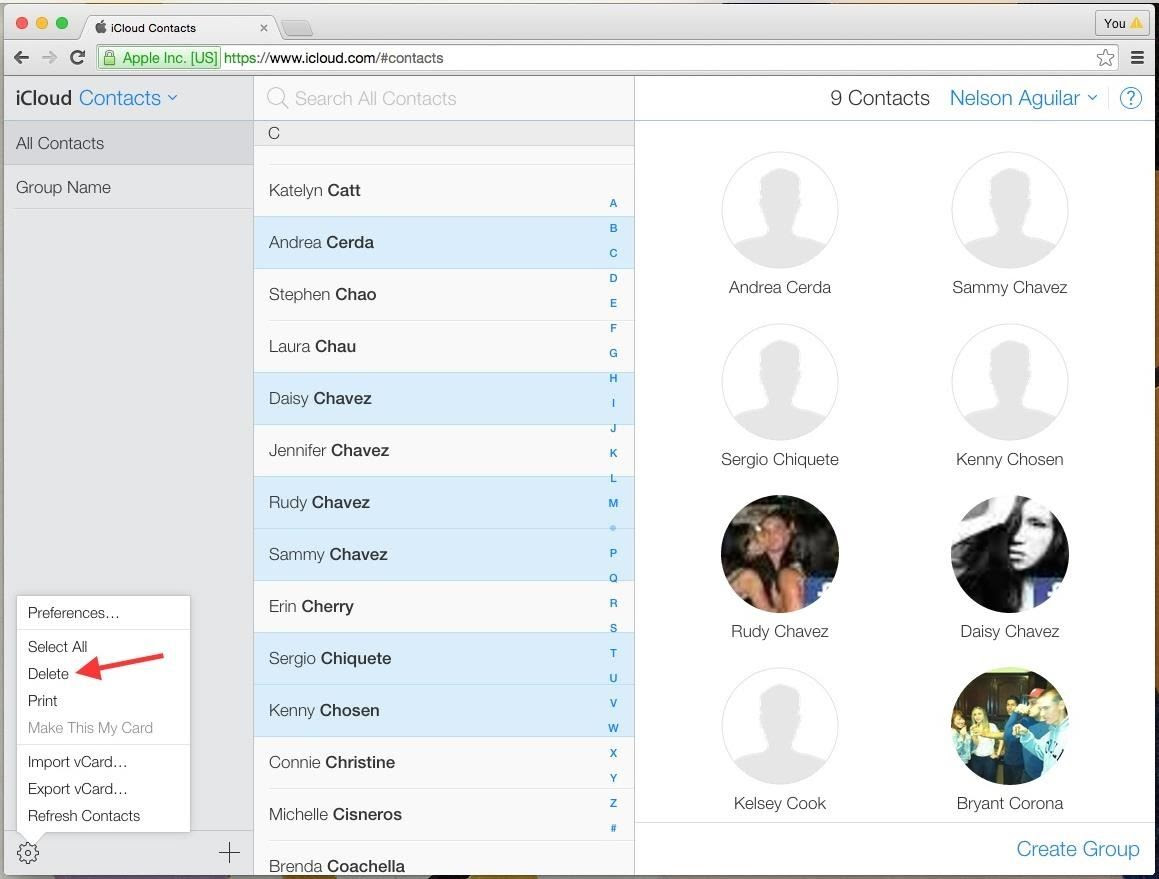Click the browser reload icon
This screenshot has width=1159, height=879.
click(77, 58)
